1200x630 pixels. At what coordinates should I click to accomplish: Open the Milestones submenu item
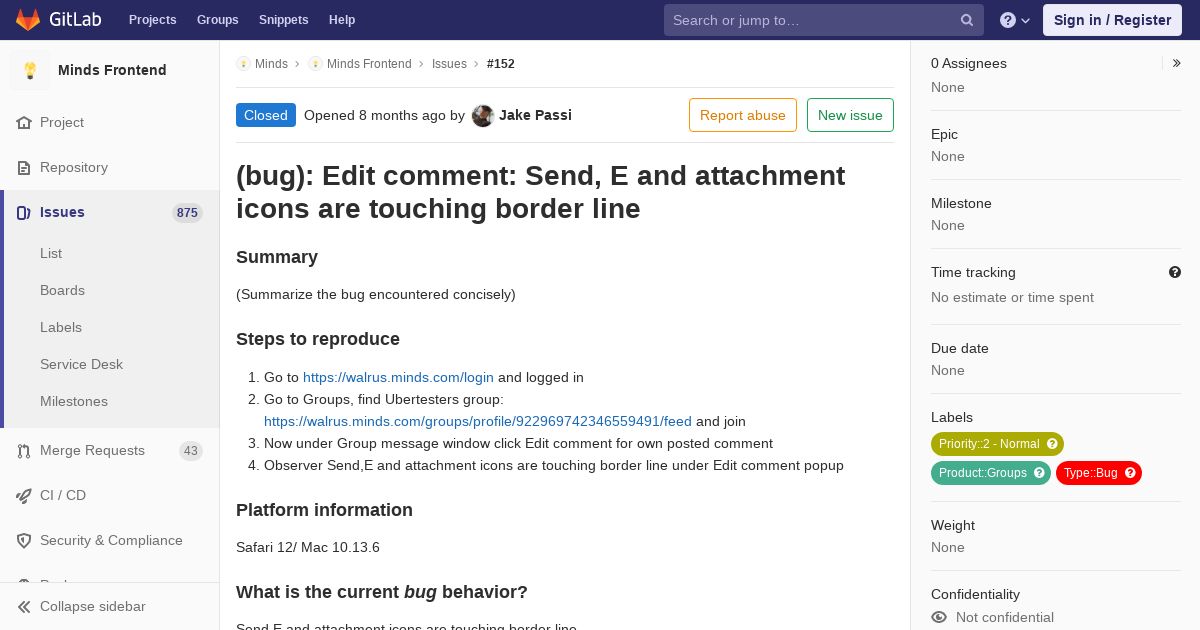74,401
